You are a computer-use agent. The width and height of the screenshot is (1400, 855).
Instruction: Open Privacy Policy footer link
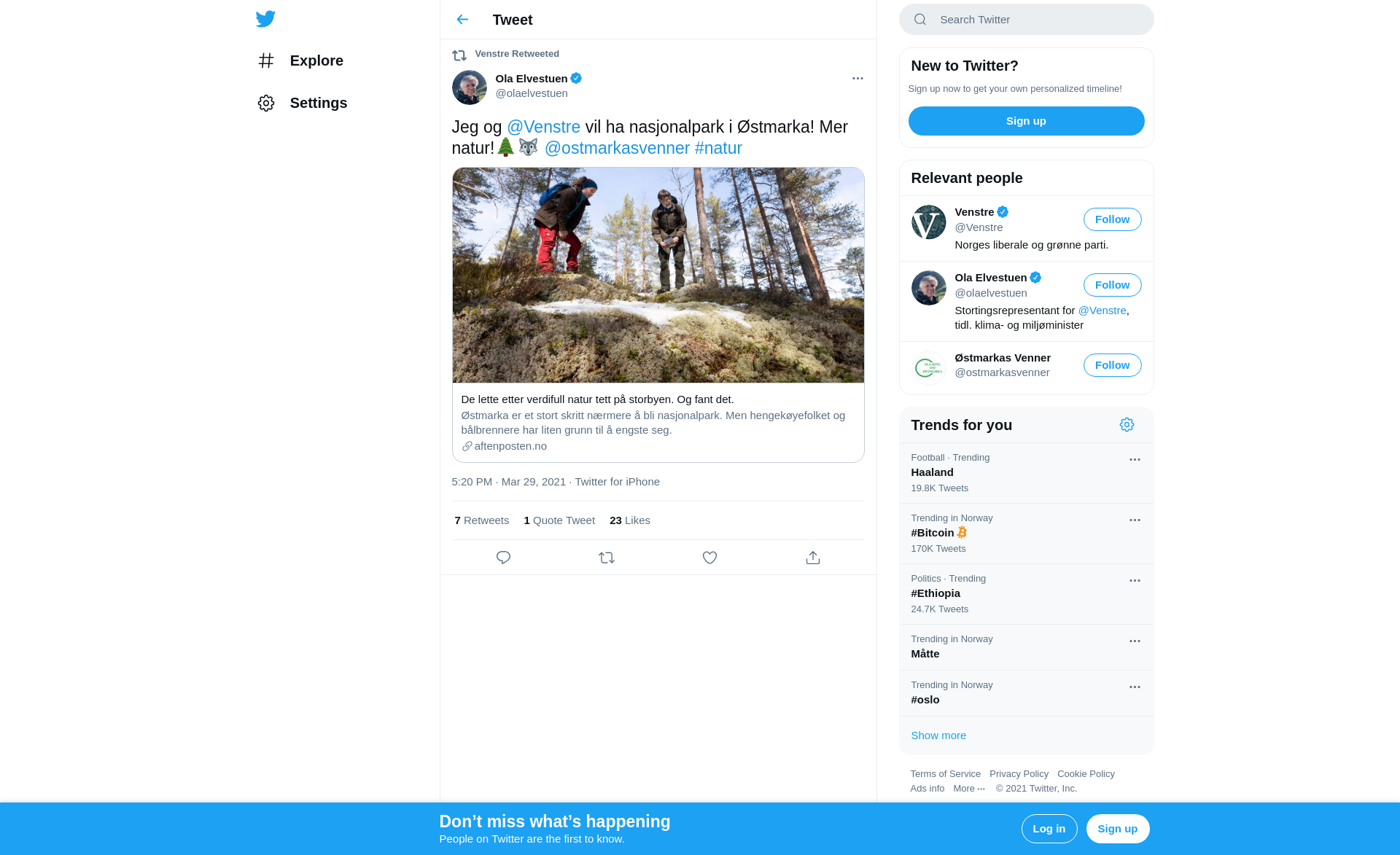pos(1019,774)
